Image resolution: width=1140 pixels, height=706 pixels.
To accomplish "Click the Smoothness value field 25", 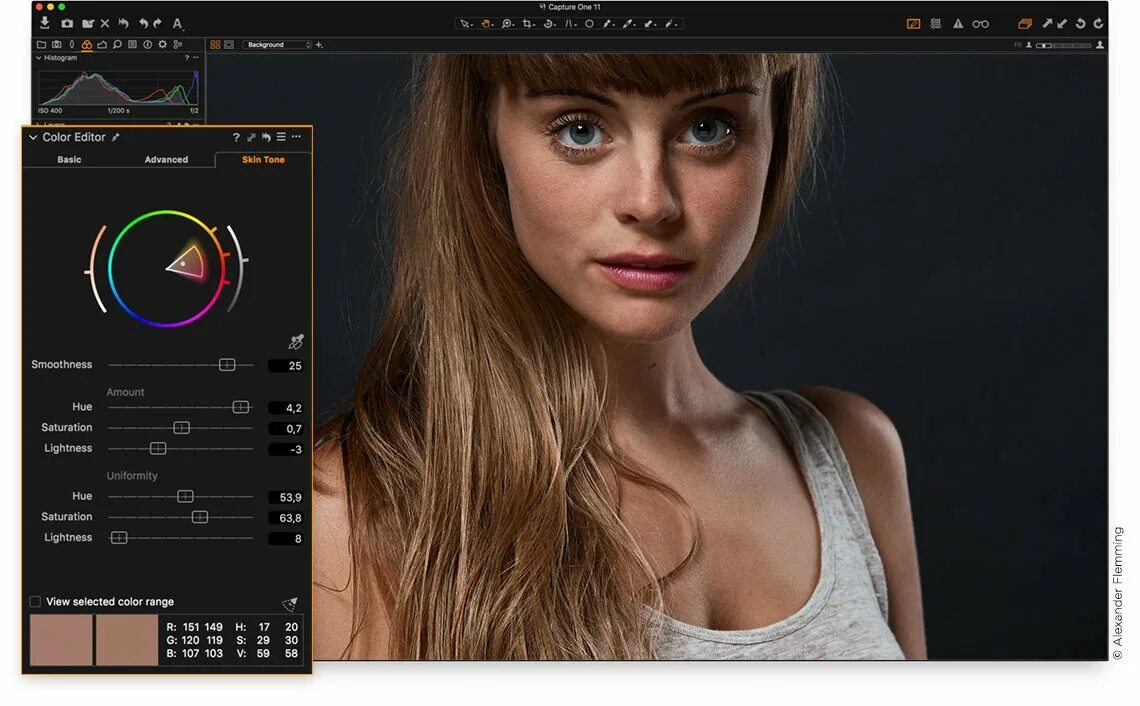I will tap(286, 366).
